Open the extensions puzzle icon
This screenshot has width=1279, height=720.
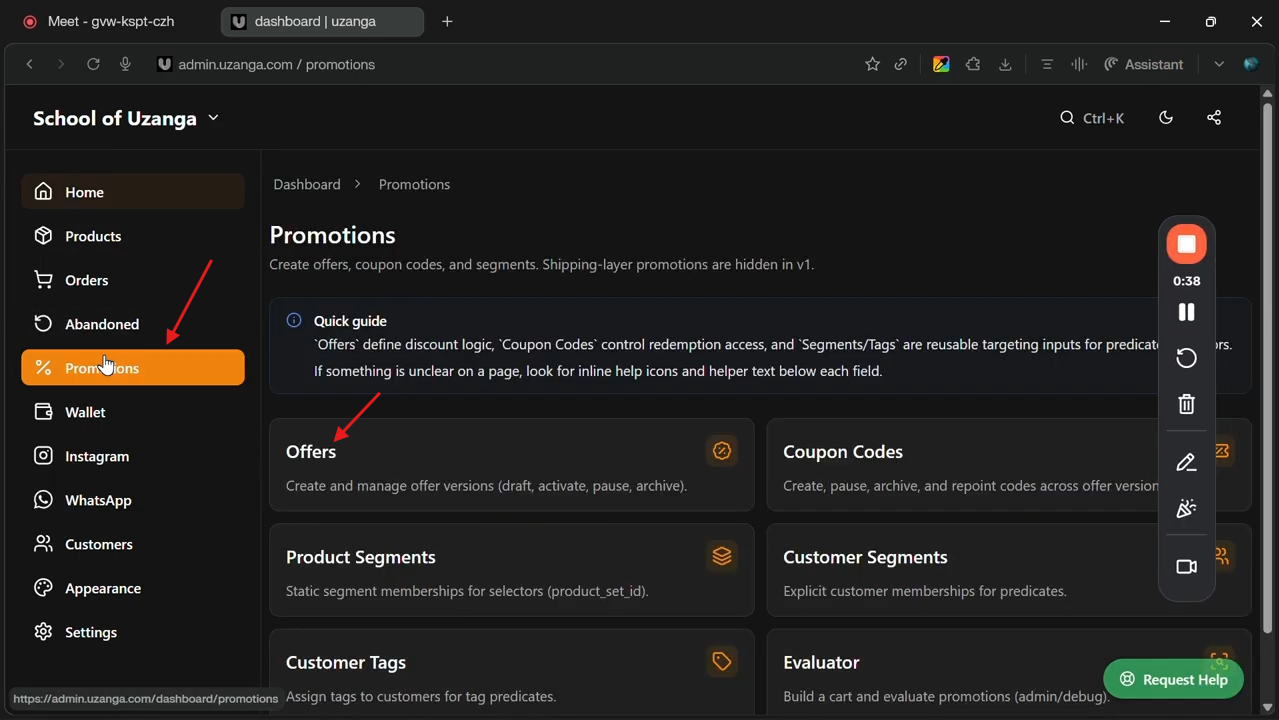pyautogui.click(x=973, y=64)
